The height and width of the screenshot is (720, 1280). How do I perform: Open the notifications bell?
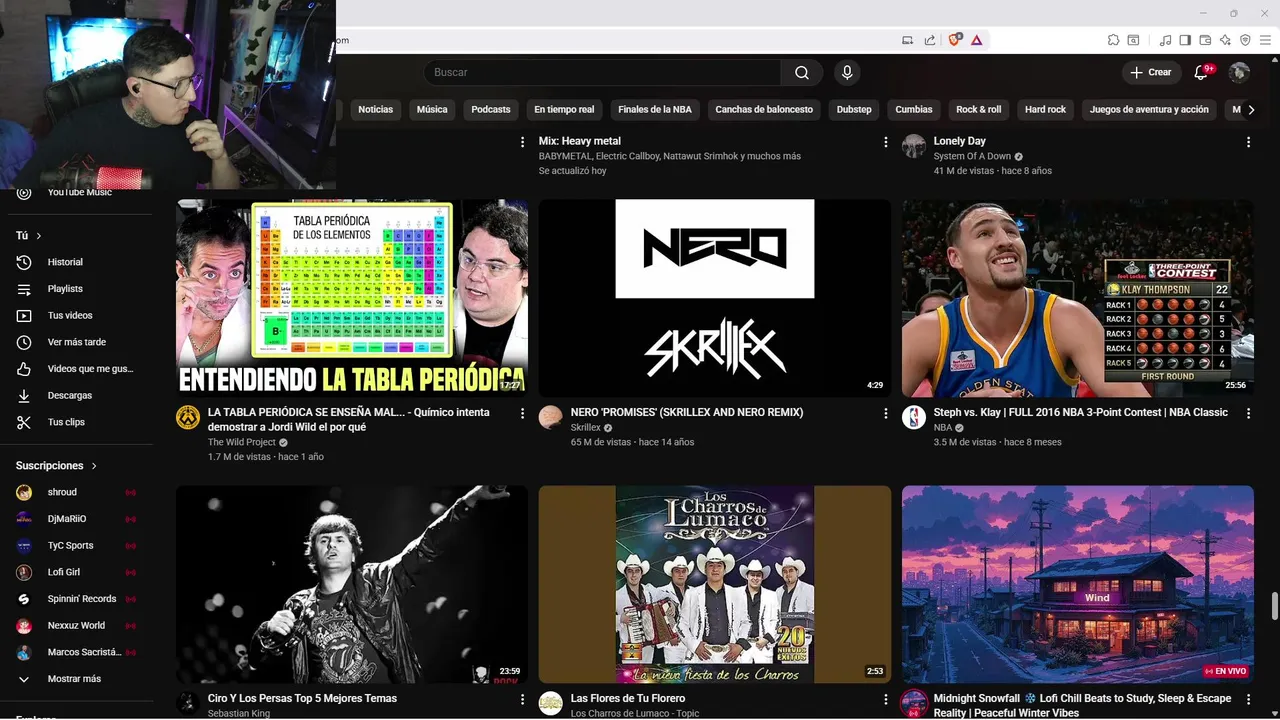(x=1202, y=72)
